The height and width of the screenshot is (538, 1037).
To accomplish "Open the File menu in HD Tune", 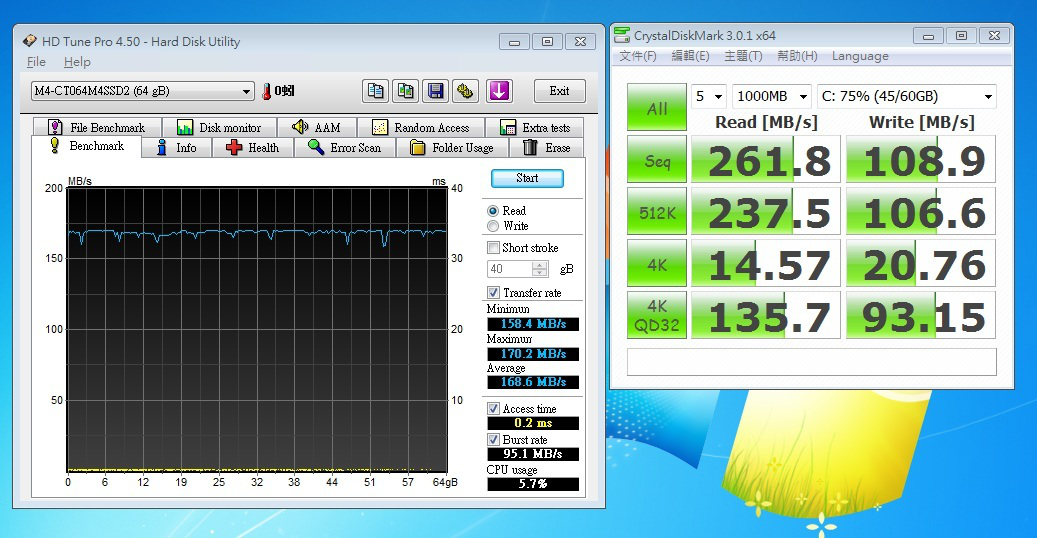I will pyautogui.click(x=36, y=62).
